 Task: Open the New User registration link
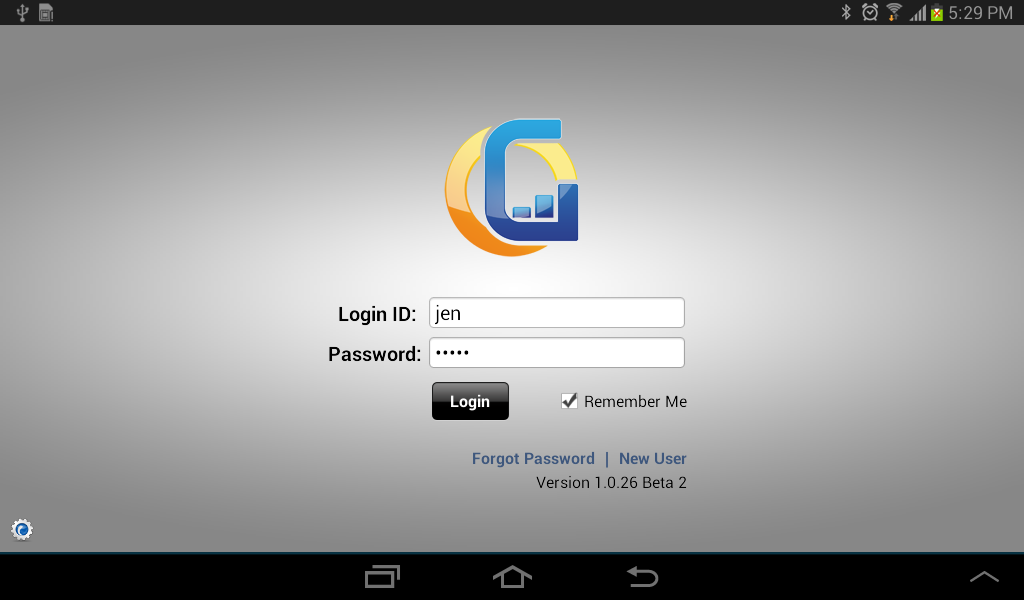652,458
